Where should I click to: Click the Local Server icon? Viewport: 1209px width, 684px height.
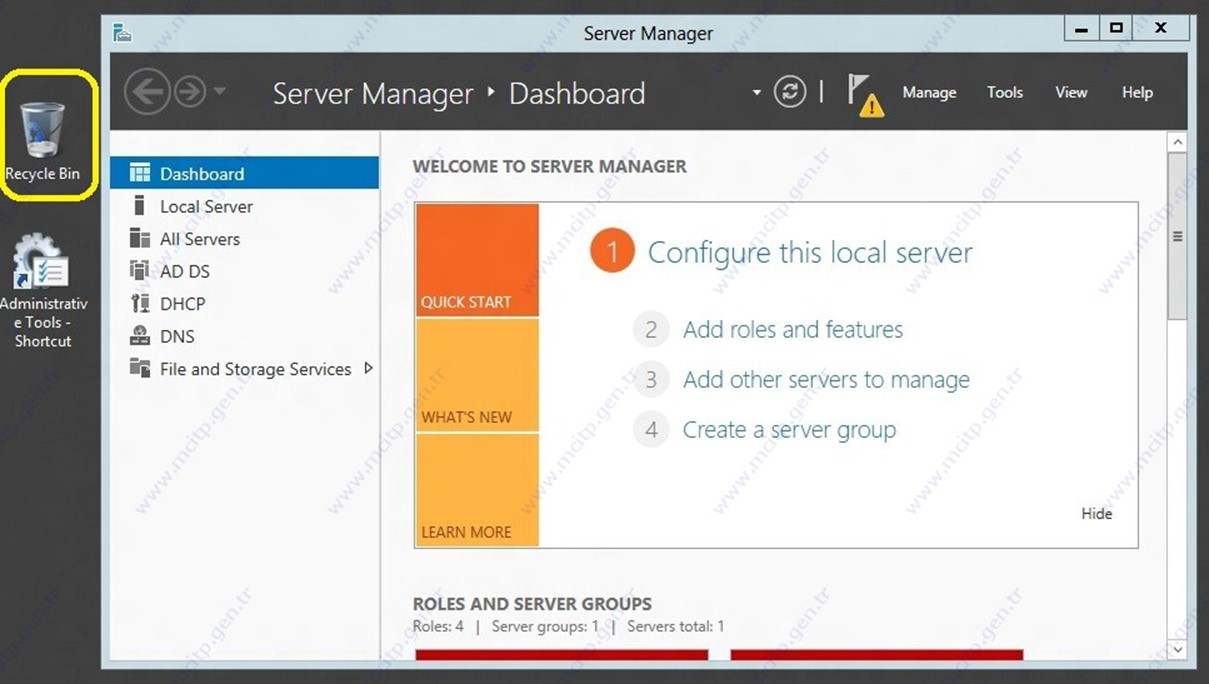[x=139, y=205]
